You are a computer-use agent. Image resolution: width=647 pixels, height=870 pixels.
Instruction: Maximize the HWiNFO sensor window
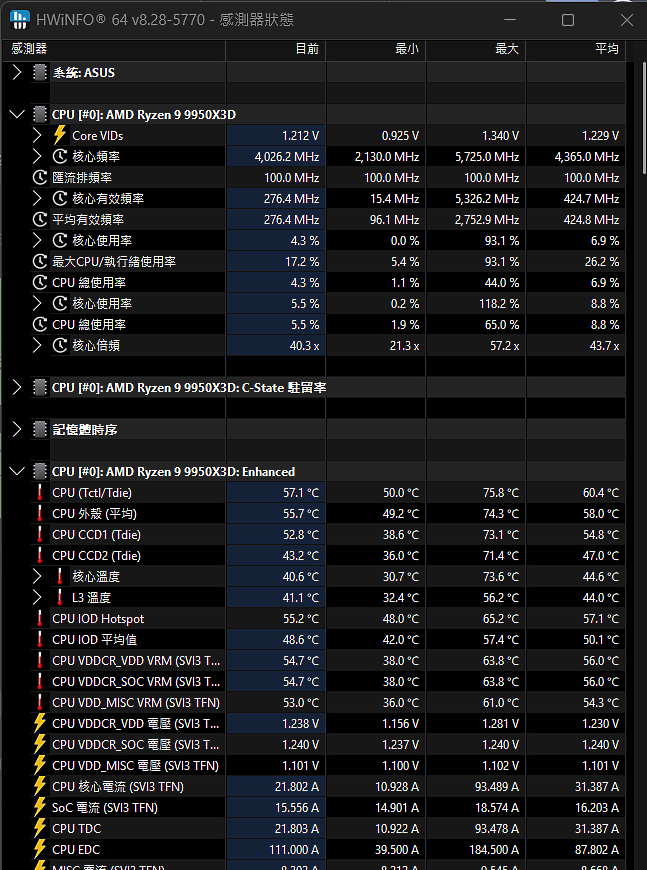pos(568,20)
